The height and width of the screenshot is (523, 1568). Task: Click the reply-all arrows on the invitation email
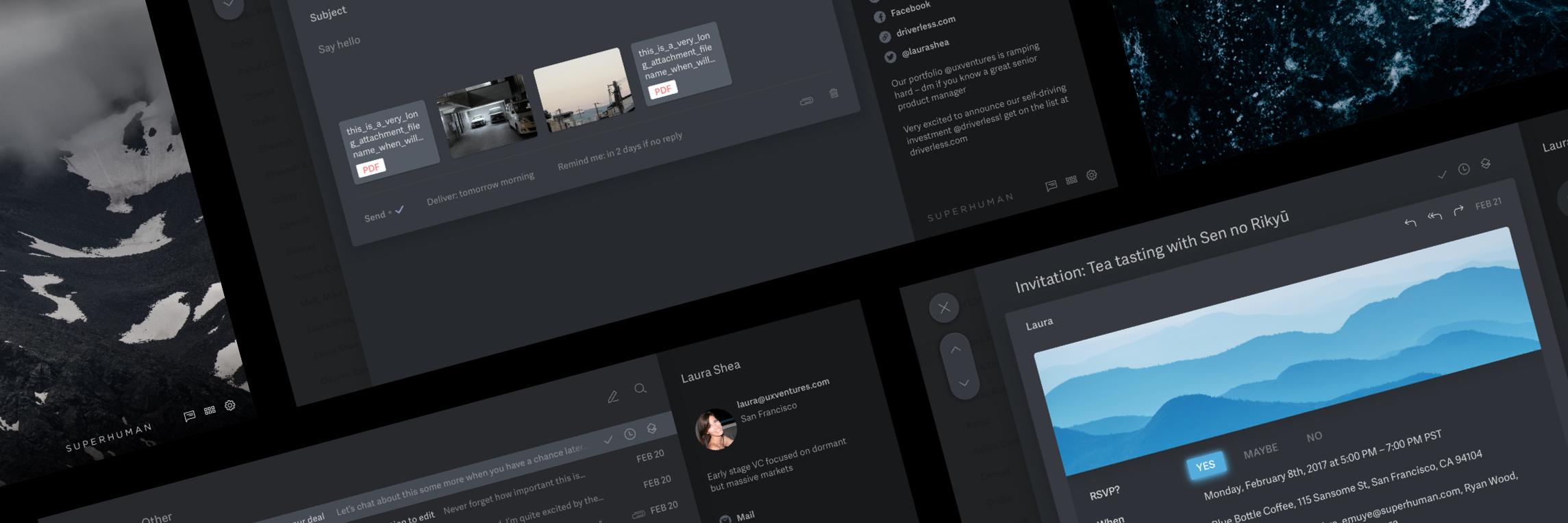click(x=1434, y=216)
